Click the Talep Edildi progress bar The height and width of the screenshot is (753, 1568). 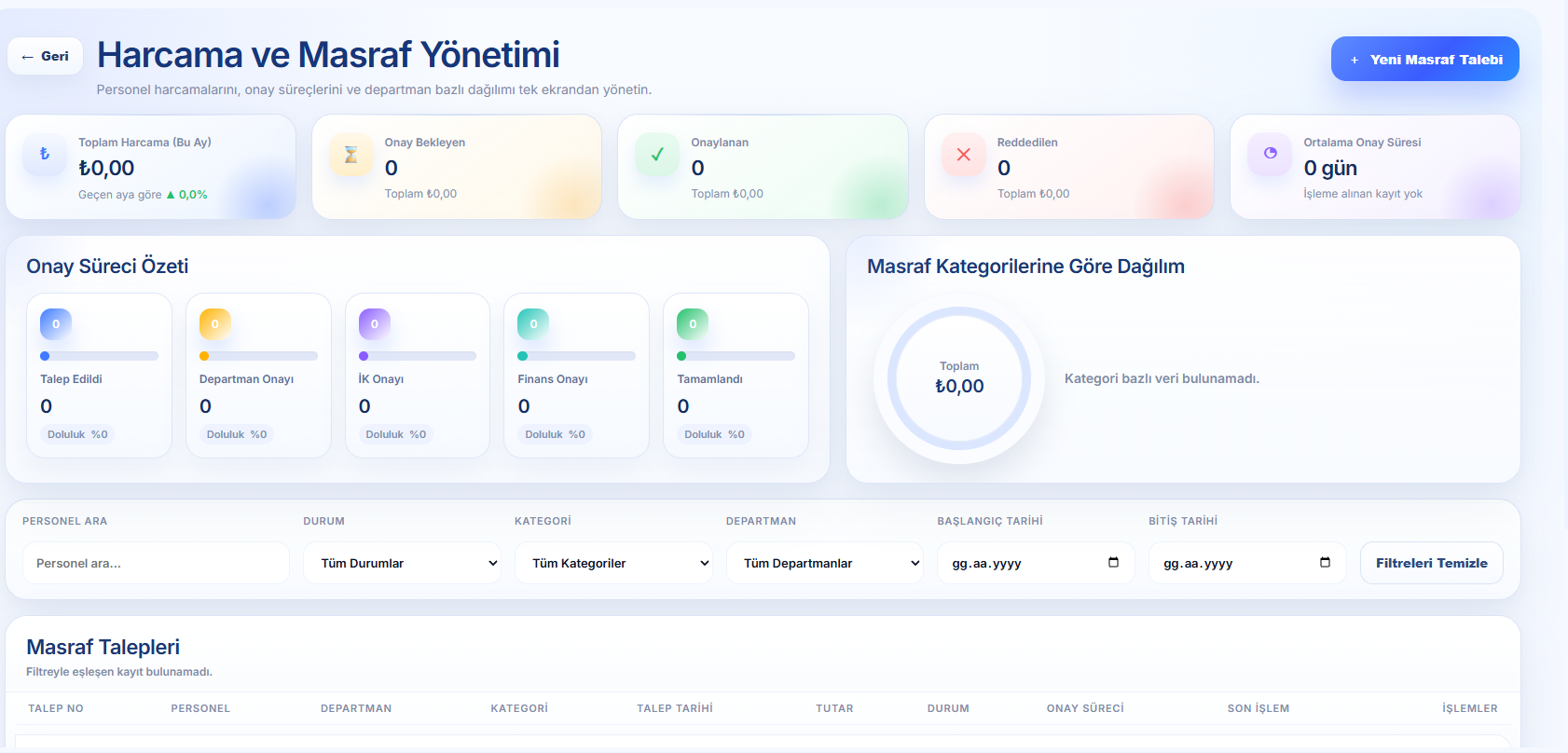[x=99, y=356]
